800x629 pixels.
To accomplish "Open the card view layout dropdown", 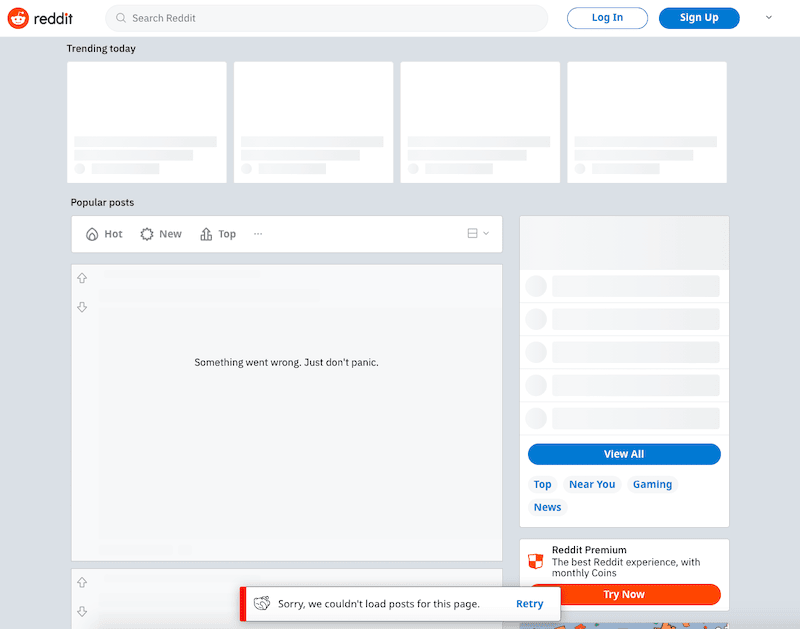I will [x=478, y=233].
